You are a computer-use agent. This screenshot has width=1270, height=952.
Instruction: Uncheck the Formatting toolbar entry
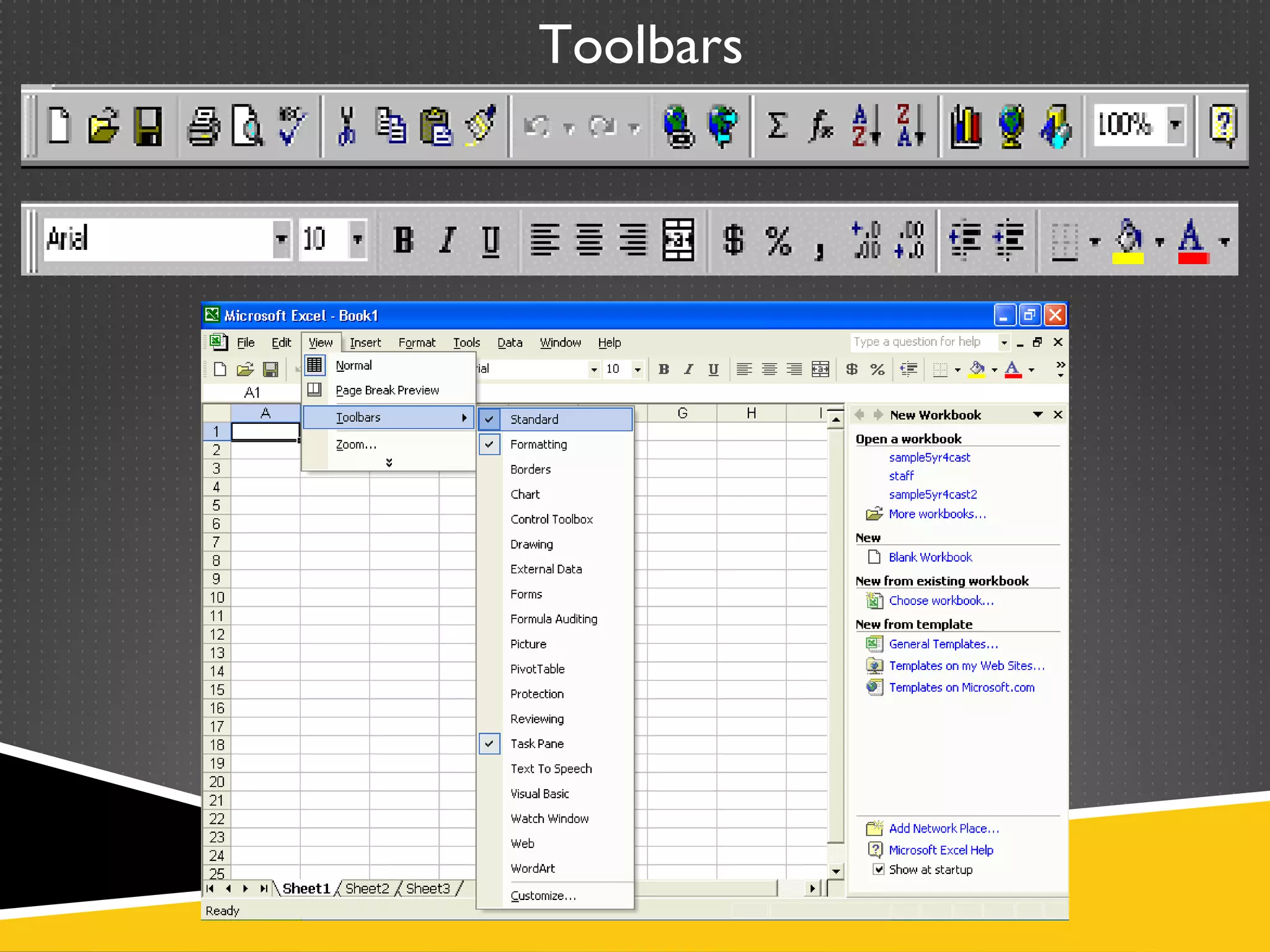pos(555,444)
